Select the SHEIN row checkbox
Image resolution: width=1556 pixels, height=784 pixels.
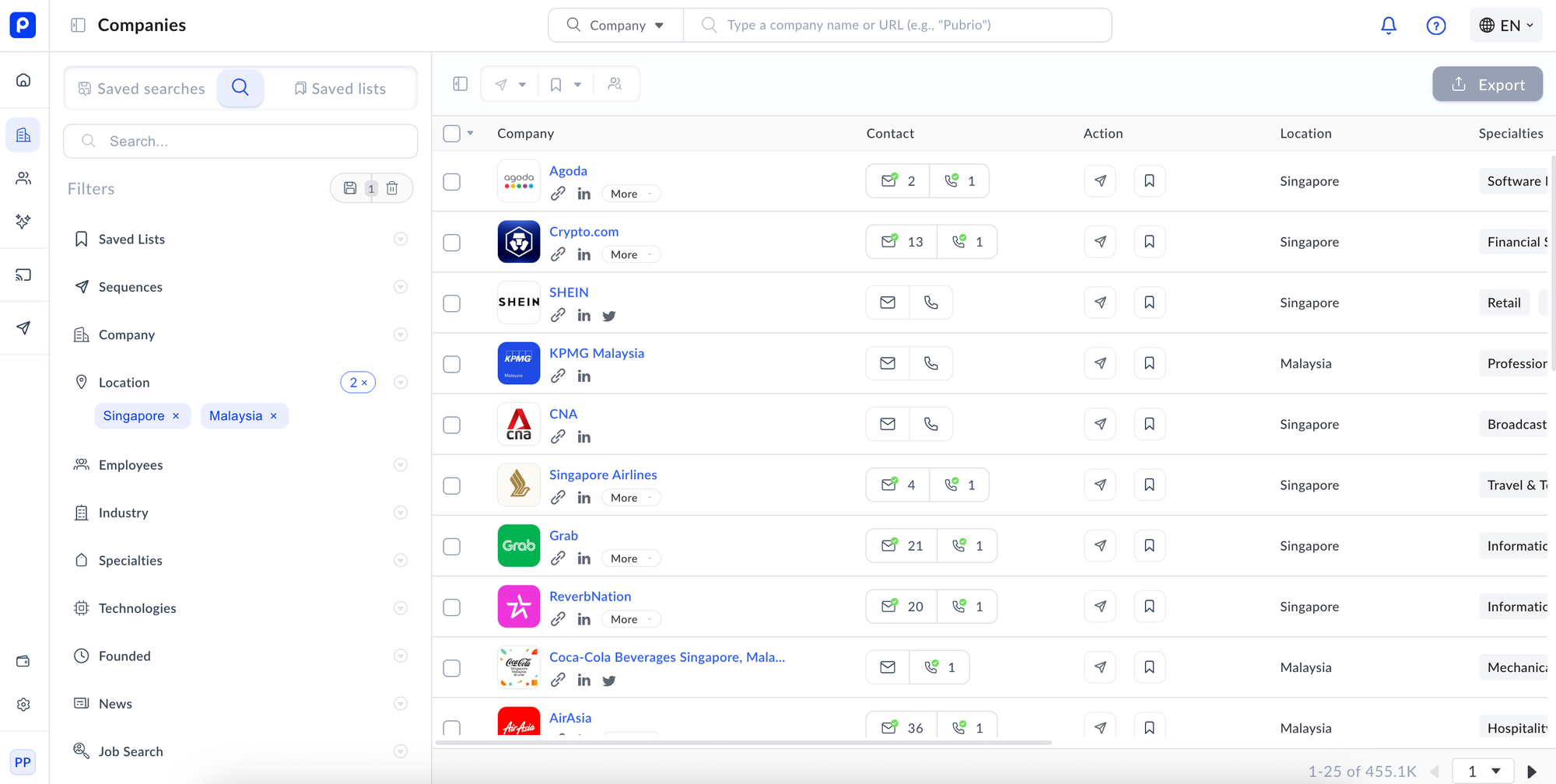click(452, 303)
